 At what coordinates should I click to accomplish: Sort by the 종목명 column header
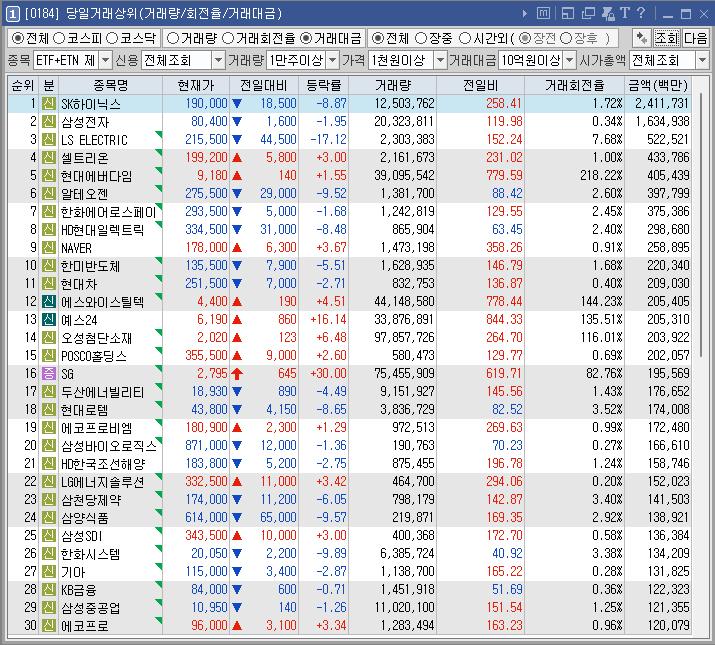pyautogui.click(x=110, y=85)
